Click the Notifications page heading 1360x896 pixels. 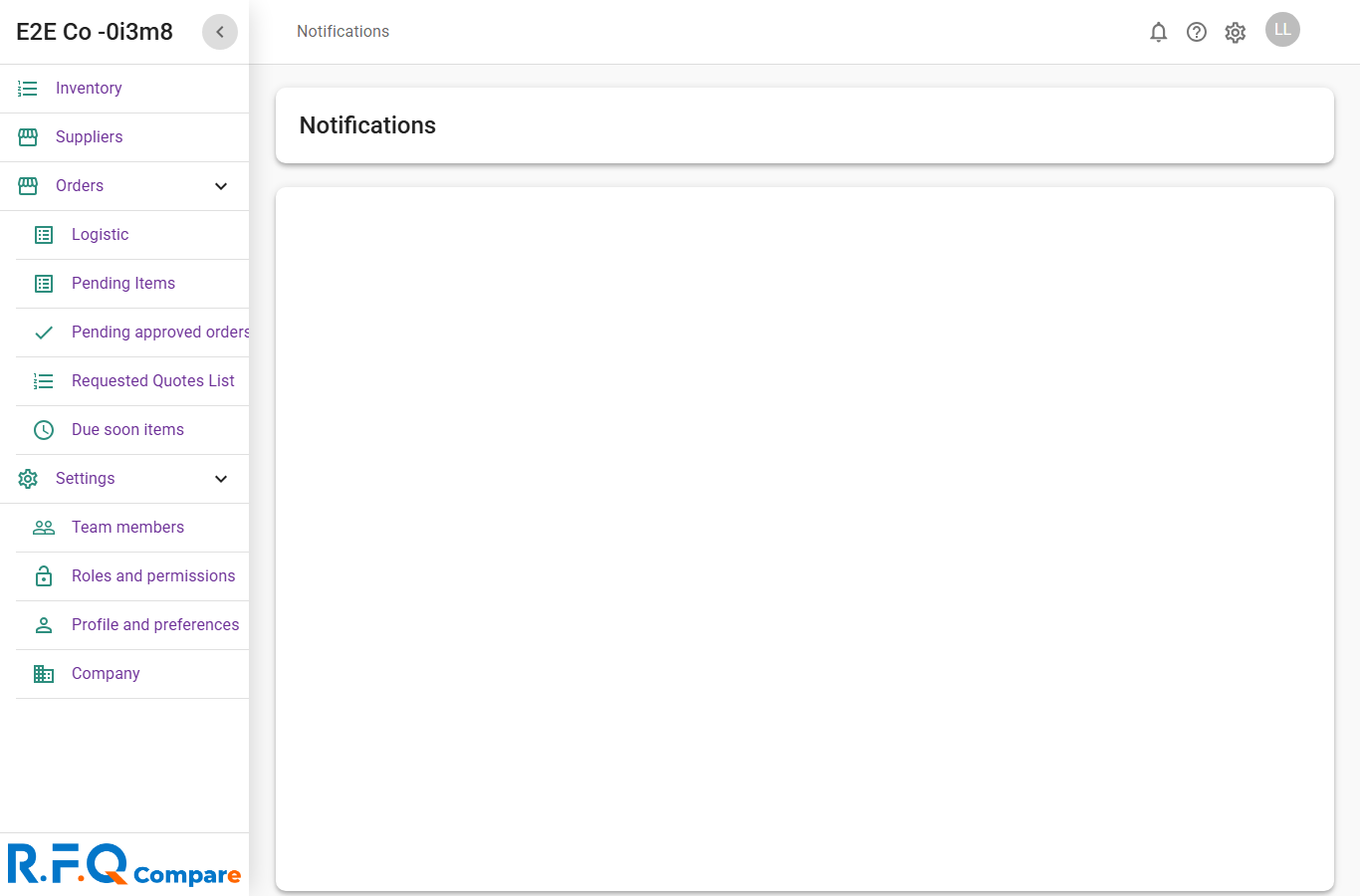click(367, 125)
